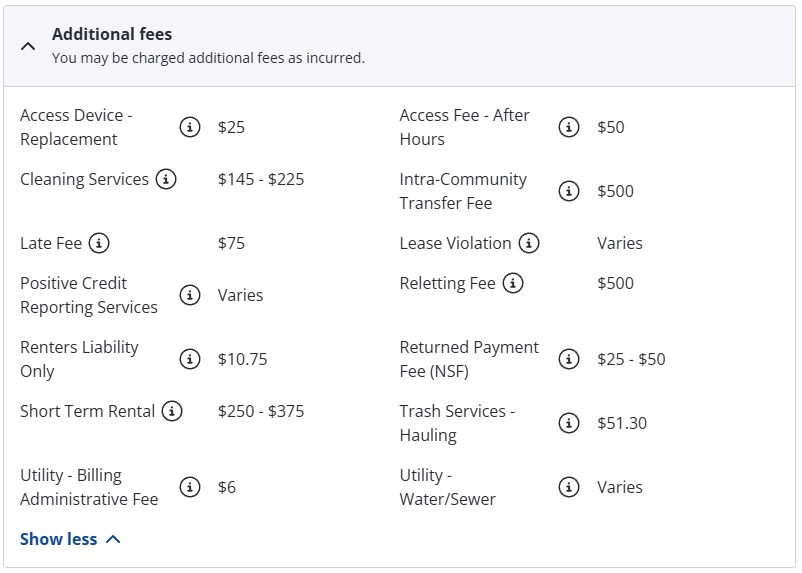Click the Show less link

tap(59, 539)
